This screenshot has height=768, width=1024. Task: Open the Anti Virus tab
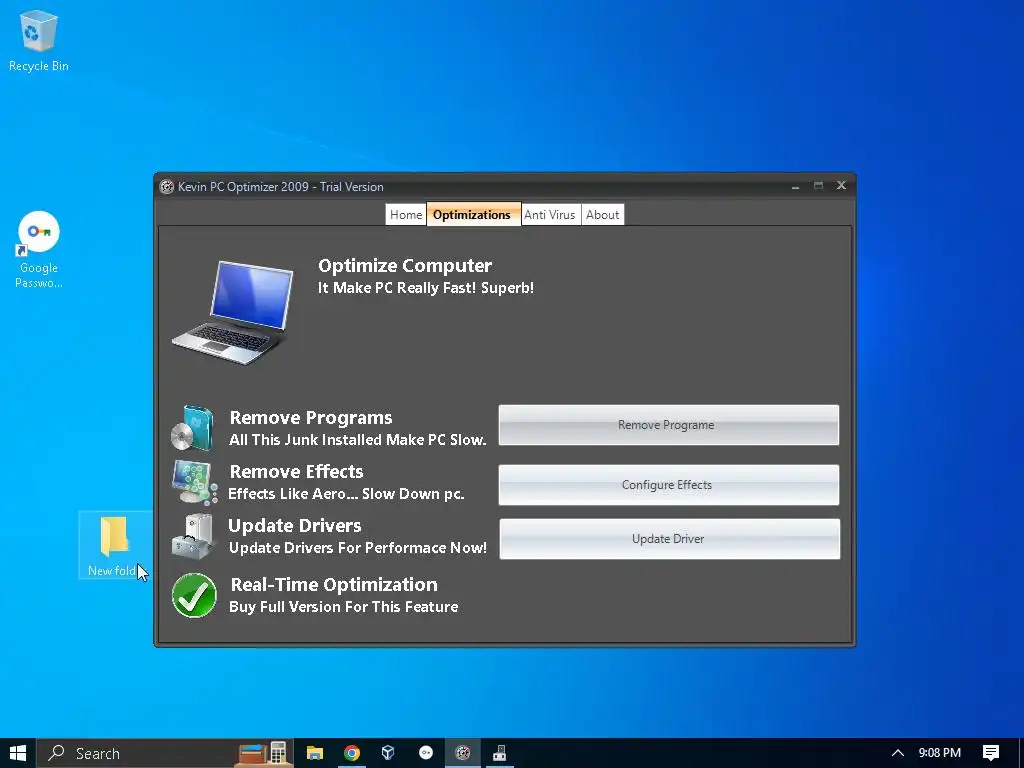550,215
